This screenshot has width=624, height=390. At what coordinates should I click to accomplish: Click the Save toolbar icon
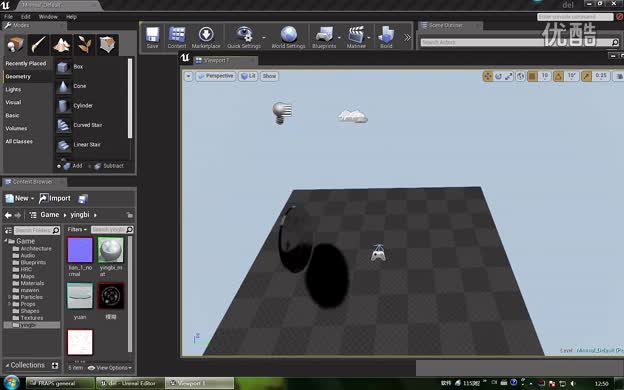(152, 37)
